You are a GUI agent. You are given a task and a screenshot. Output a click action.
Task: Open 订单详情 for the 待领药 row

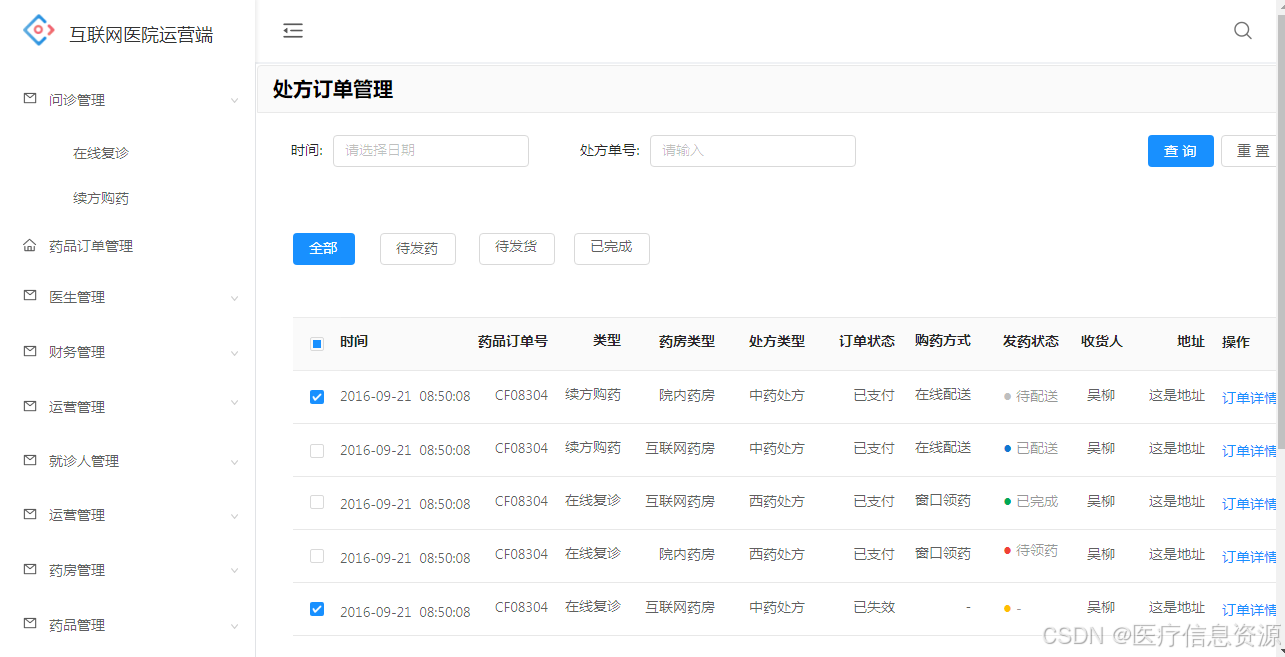coord(1250,556)
